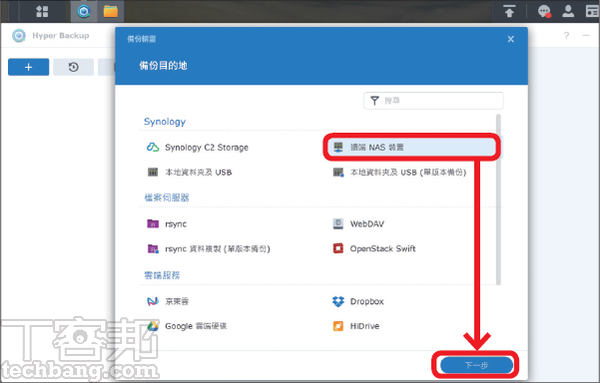Select the Dropbox icon

(x=338, y=302)
